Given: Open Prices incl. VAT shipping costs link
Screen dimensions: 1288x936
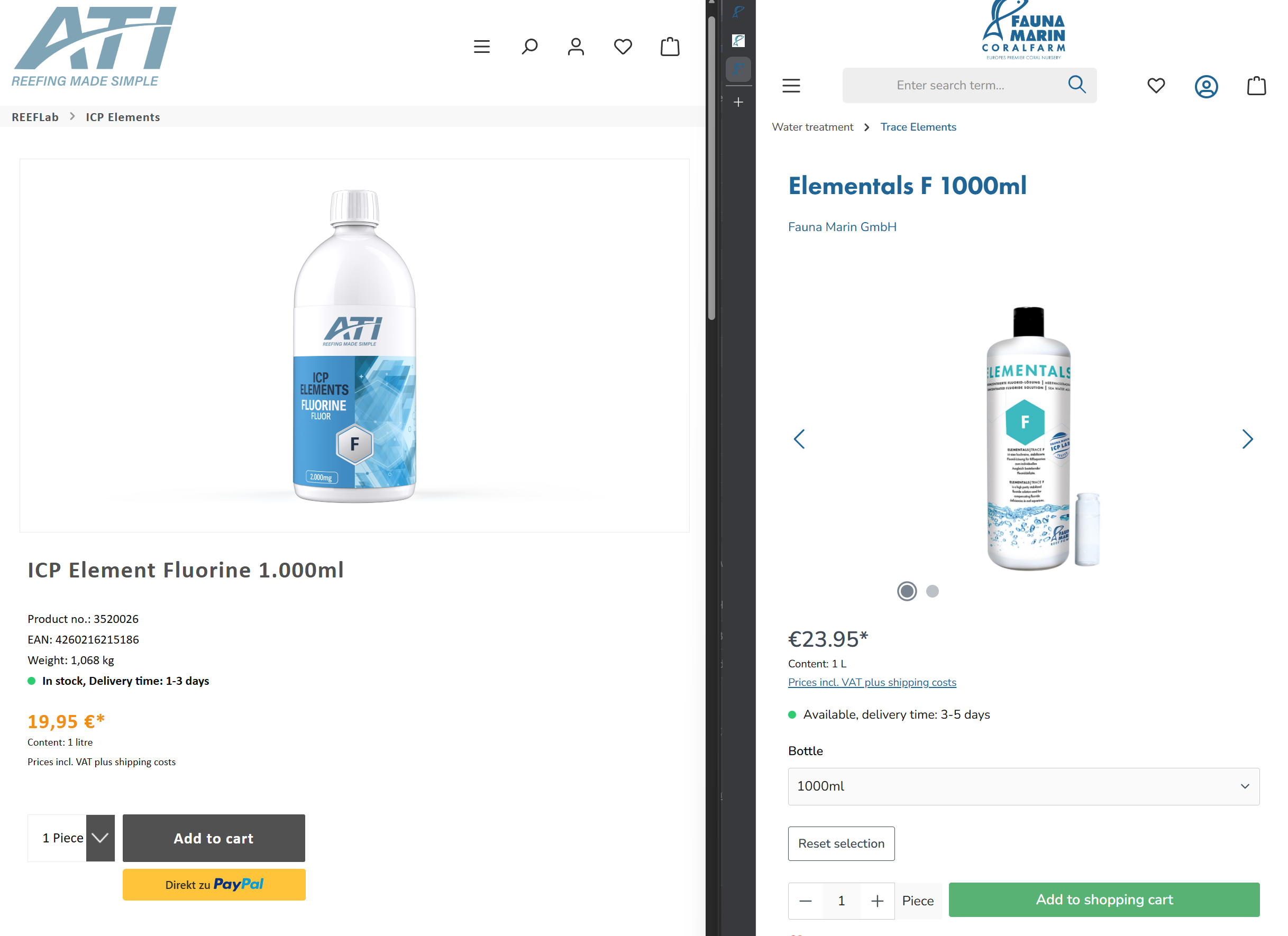Looking at the screenshot, I should click(872, 682).
